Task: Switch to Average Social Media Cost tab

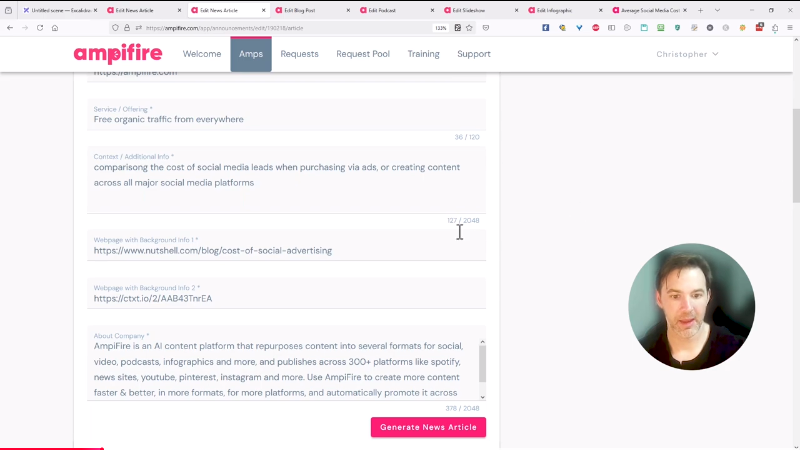Action: pos(649,10)
